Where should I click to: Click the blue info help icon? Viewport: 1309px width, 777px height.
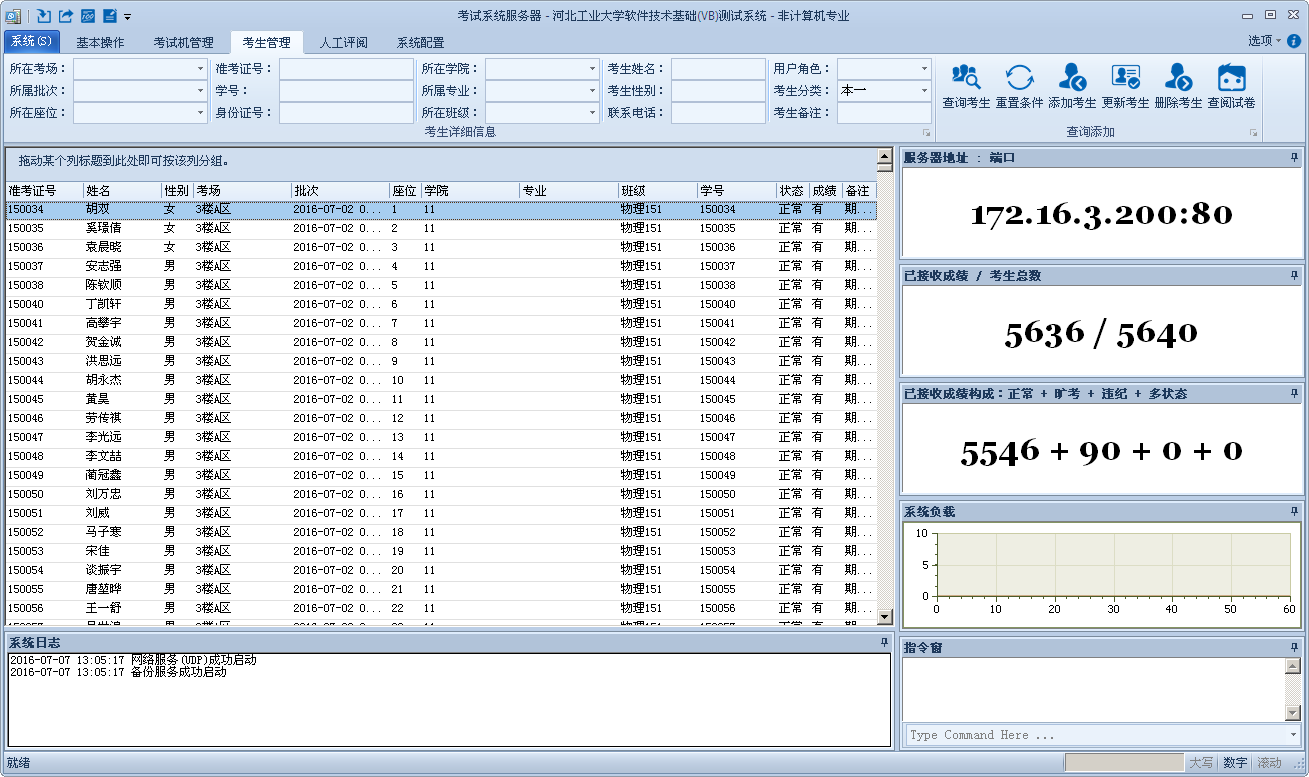[1294, 41]
